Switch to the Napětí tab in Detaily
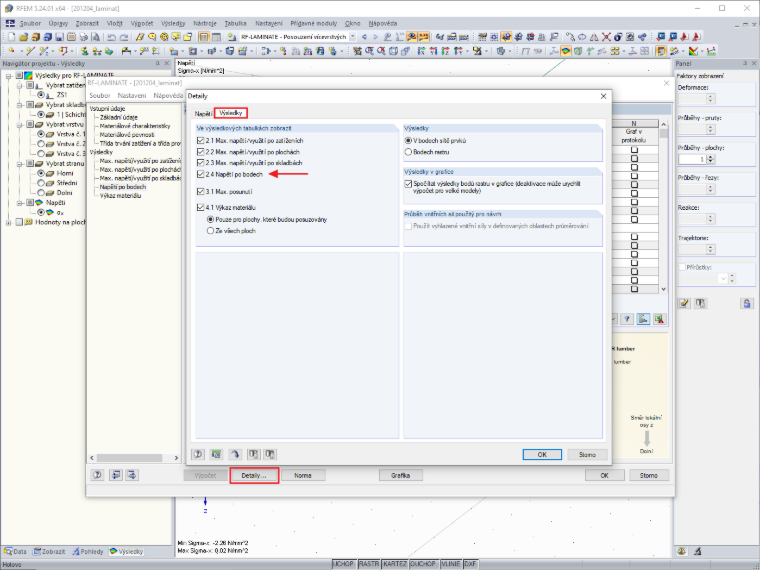This screenshot has height=570, width=760. (x=203, y=113)
